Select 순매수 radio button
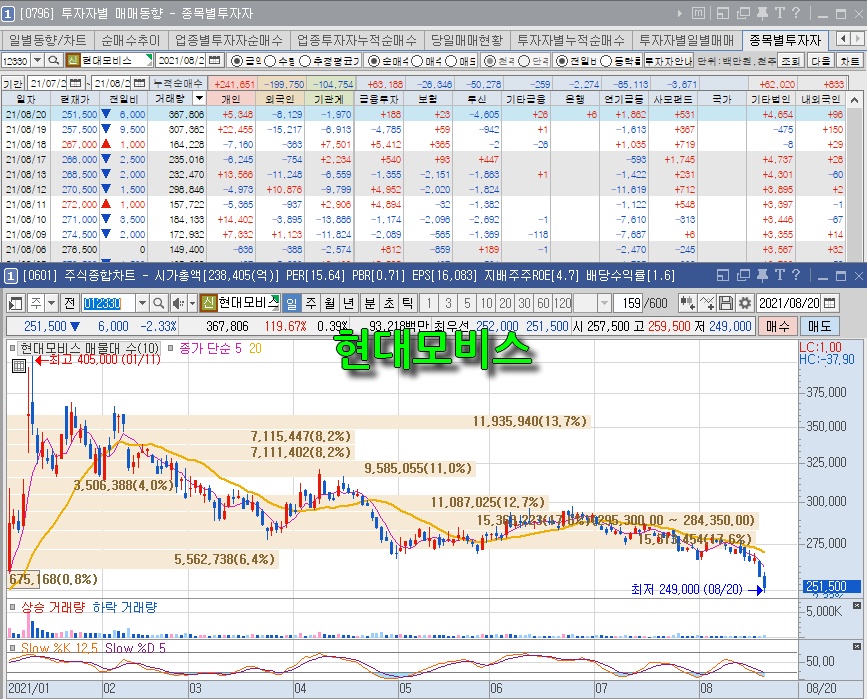 pos(373,61)
